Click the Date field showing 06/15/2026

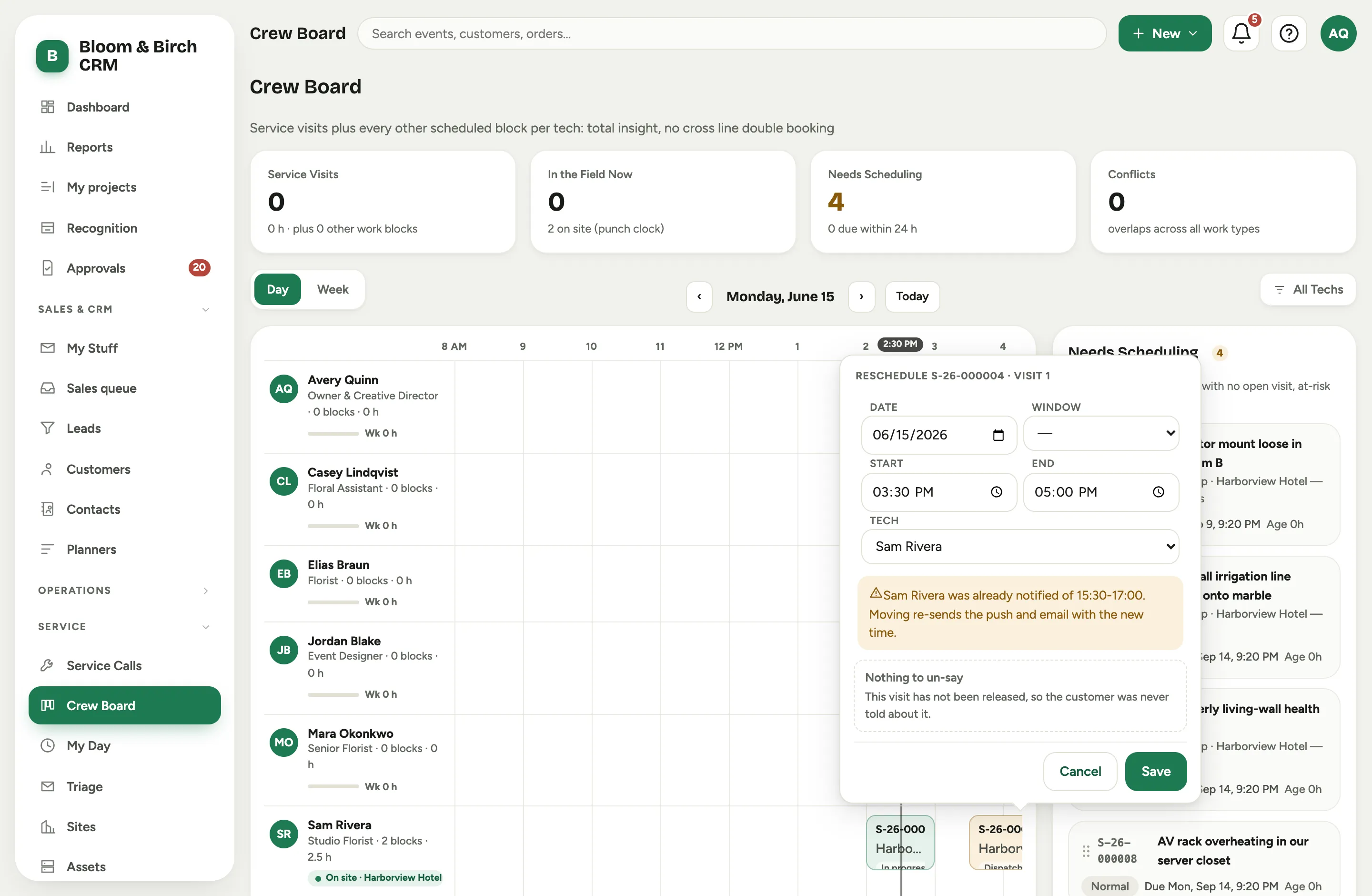coord(939,435)
